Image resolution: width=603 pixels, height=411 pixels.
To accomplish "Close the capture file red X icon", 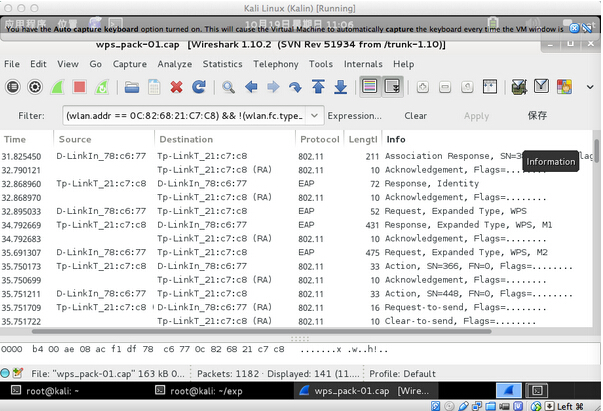I will [177, 87].
